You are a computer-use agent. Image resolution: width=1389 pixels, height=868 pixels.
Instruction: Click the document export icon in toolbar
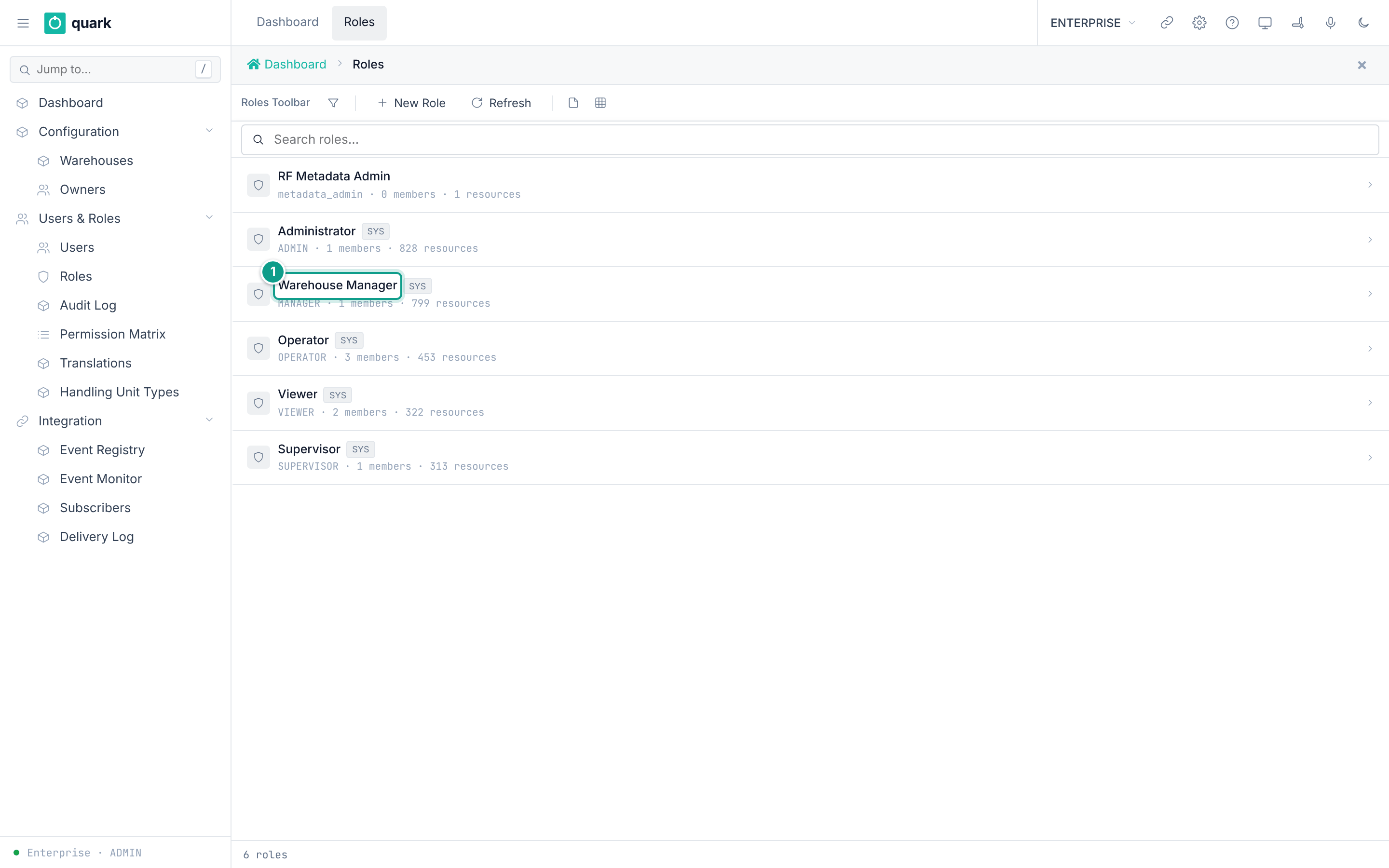pyautogui.click(x=573, y=103)
